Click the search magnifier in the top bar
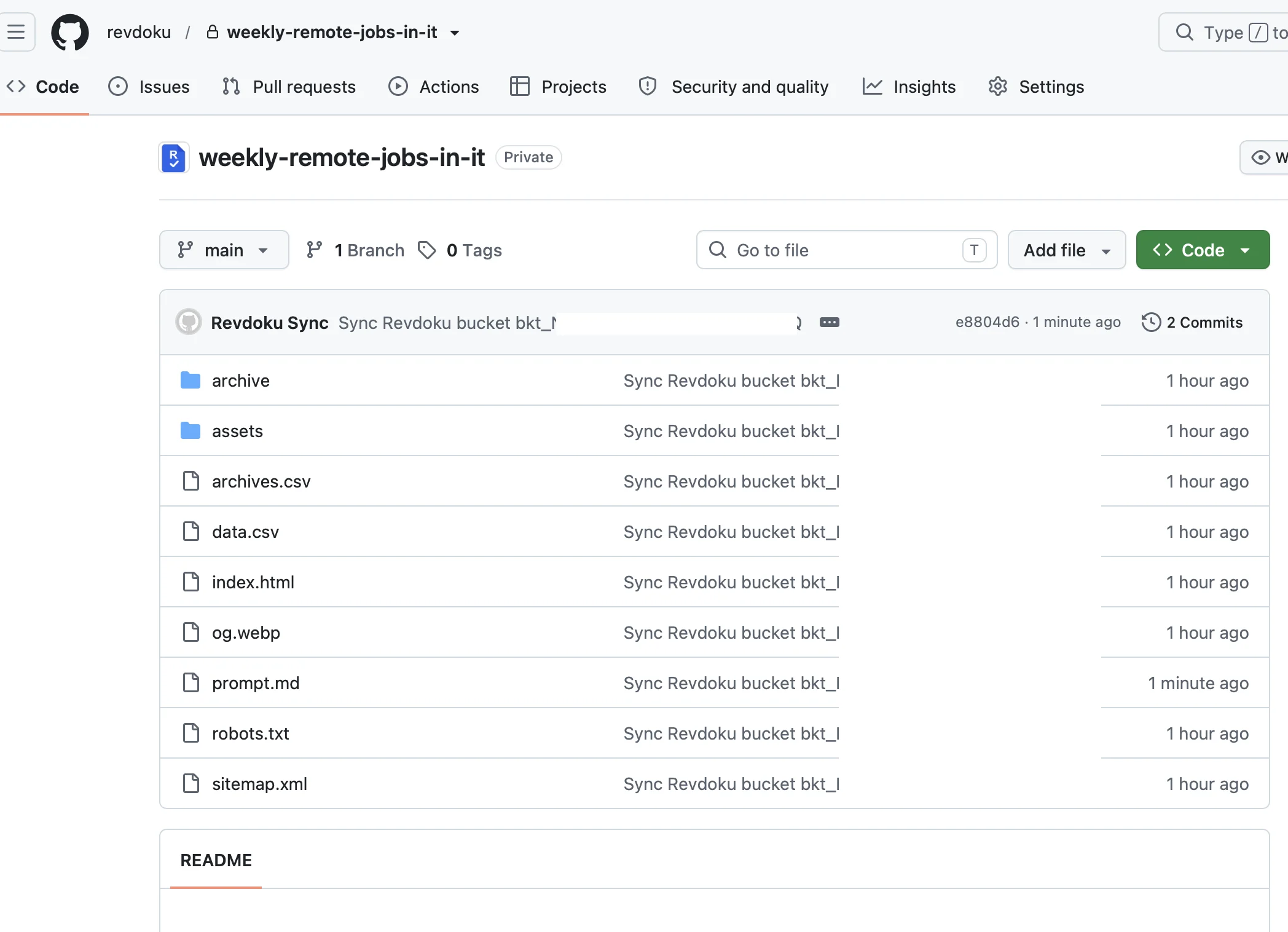The image size is (1288, 932). pyautogui.click(x=1184, y=32)
